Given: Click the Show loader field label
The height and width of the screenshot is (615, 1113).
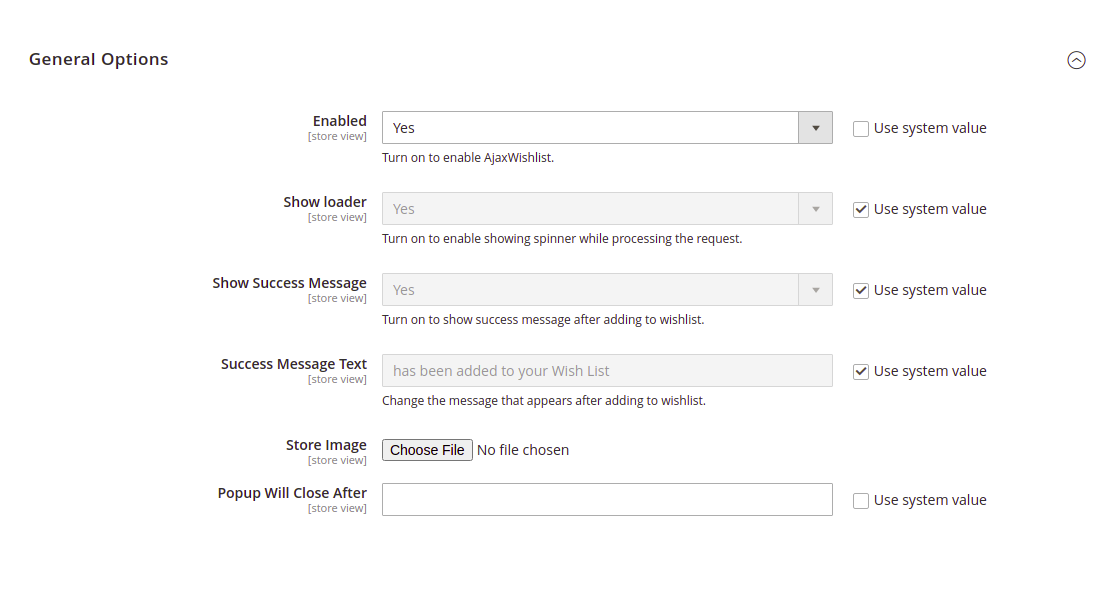Looking at the screenshot, I should pos(324,202).
